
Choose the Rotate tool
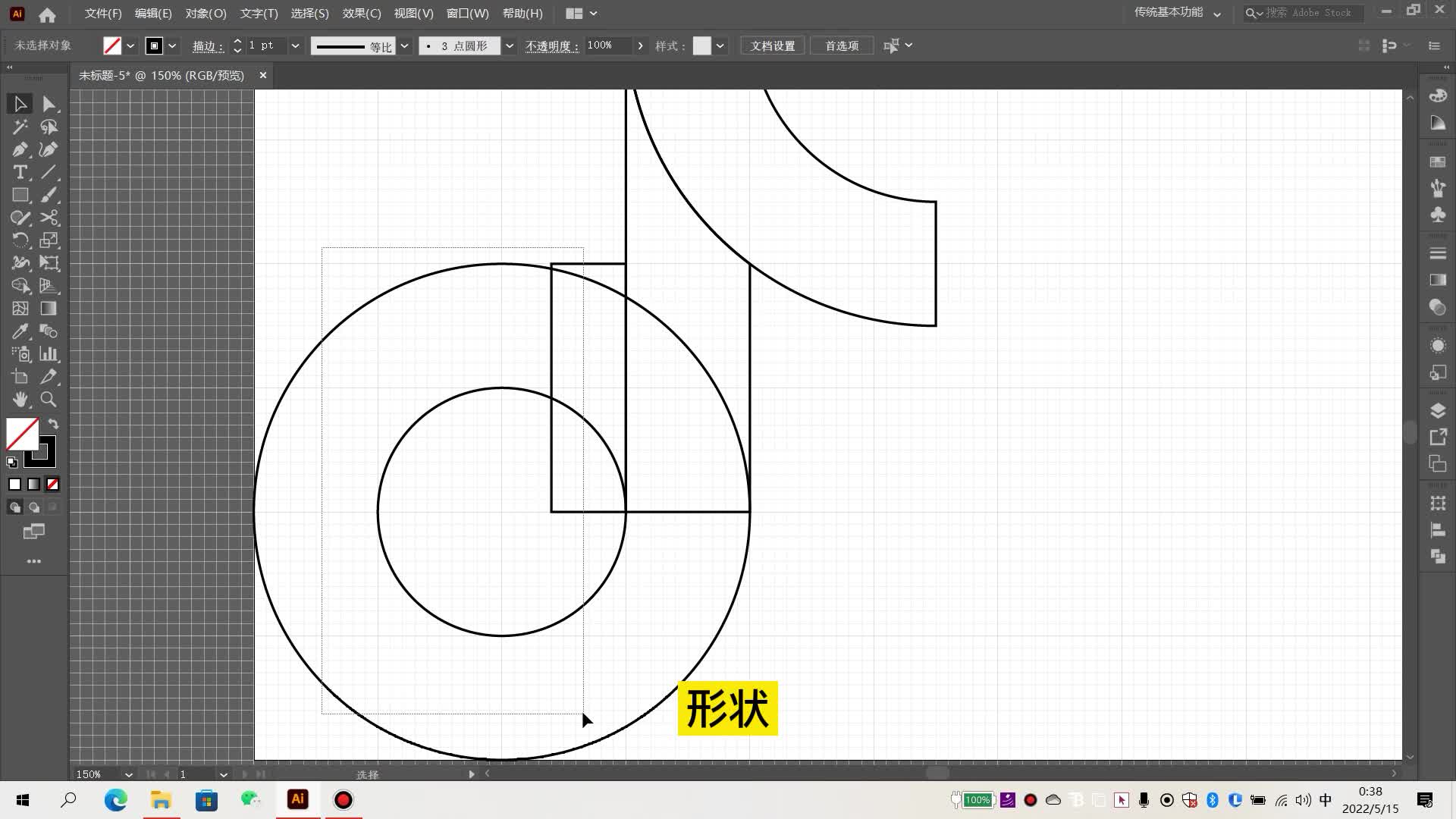pyautogui.click(x=20, y=240)
